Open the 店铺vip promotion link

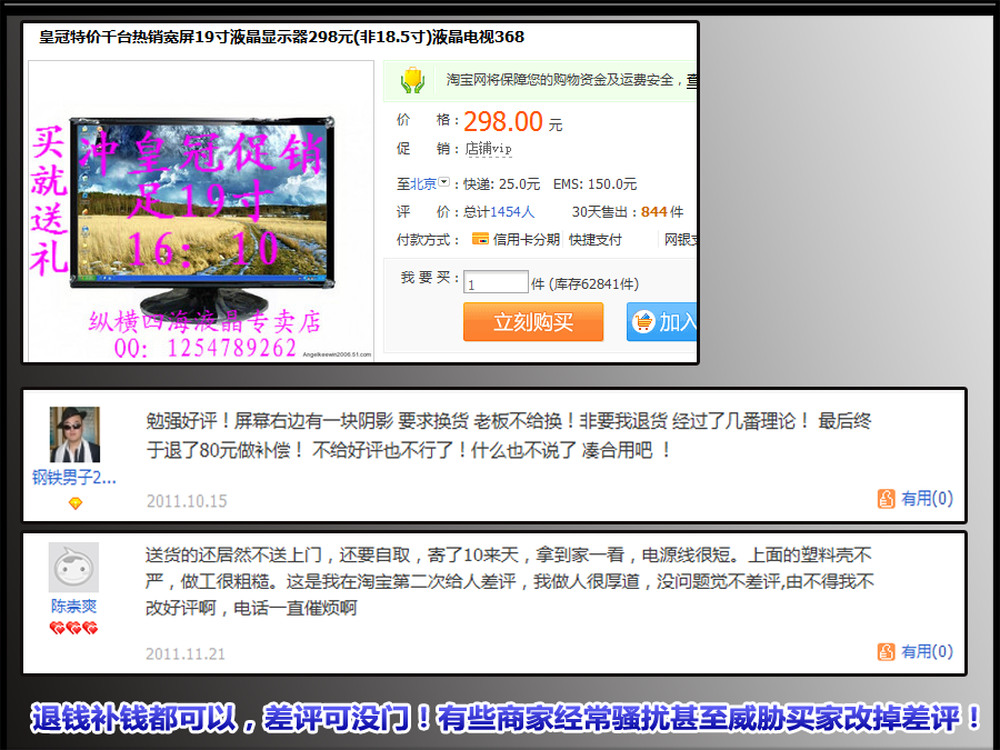tap(488, 149)
